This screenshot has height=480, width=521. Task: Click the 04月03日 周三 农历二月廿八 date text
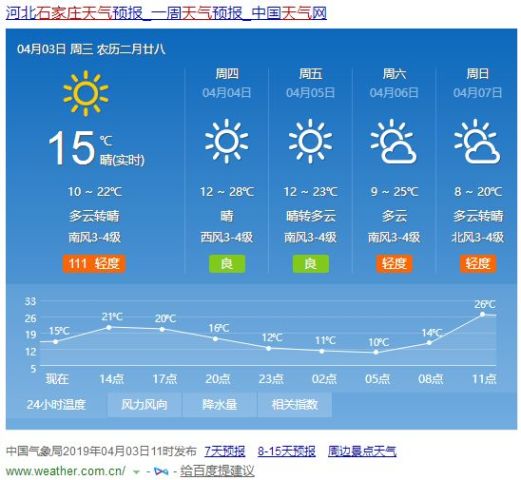(91, 49)
